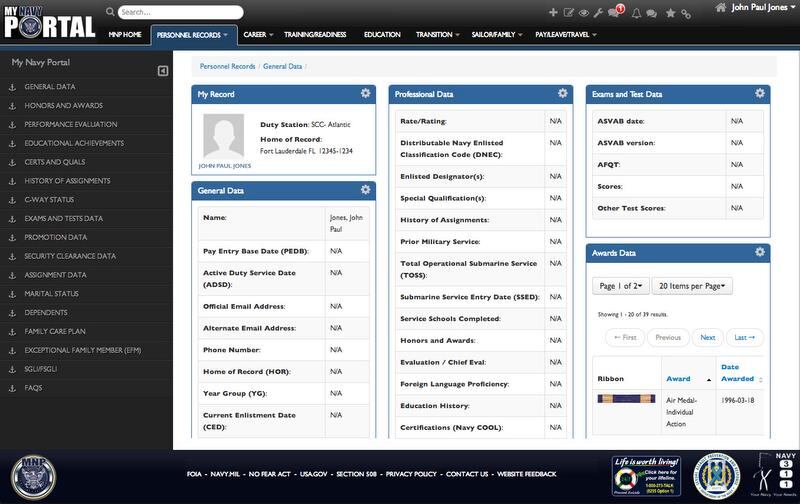Click Contact Us footer link

467,474
